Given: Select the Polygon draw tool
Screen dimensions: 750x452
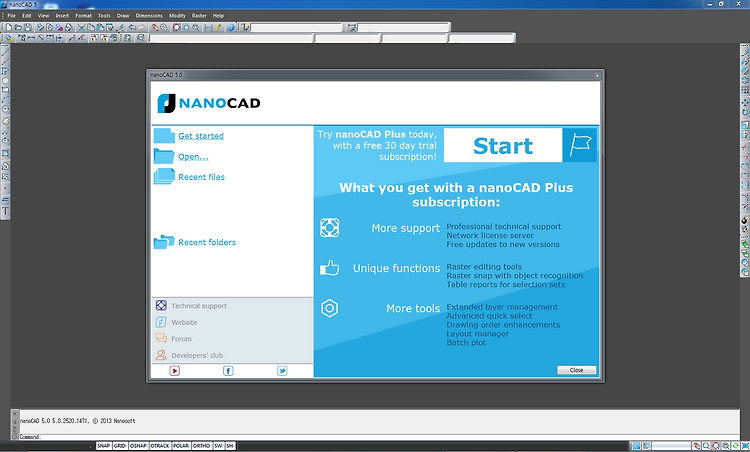Looking at the screenshot, I should pos(6,80).
